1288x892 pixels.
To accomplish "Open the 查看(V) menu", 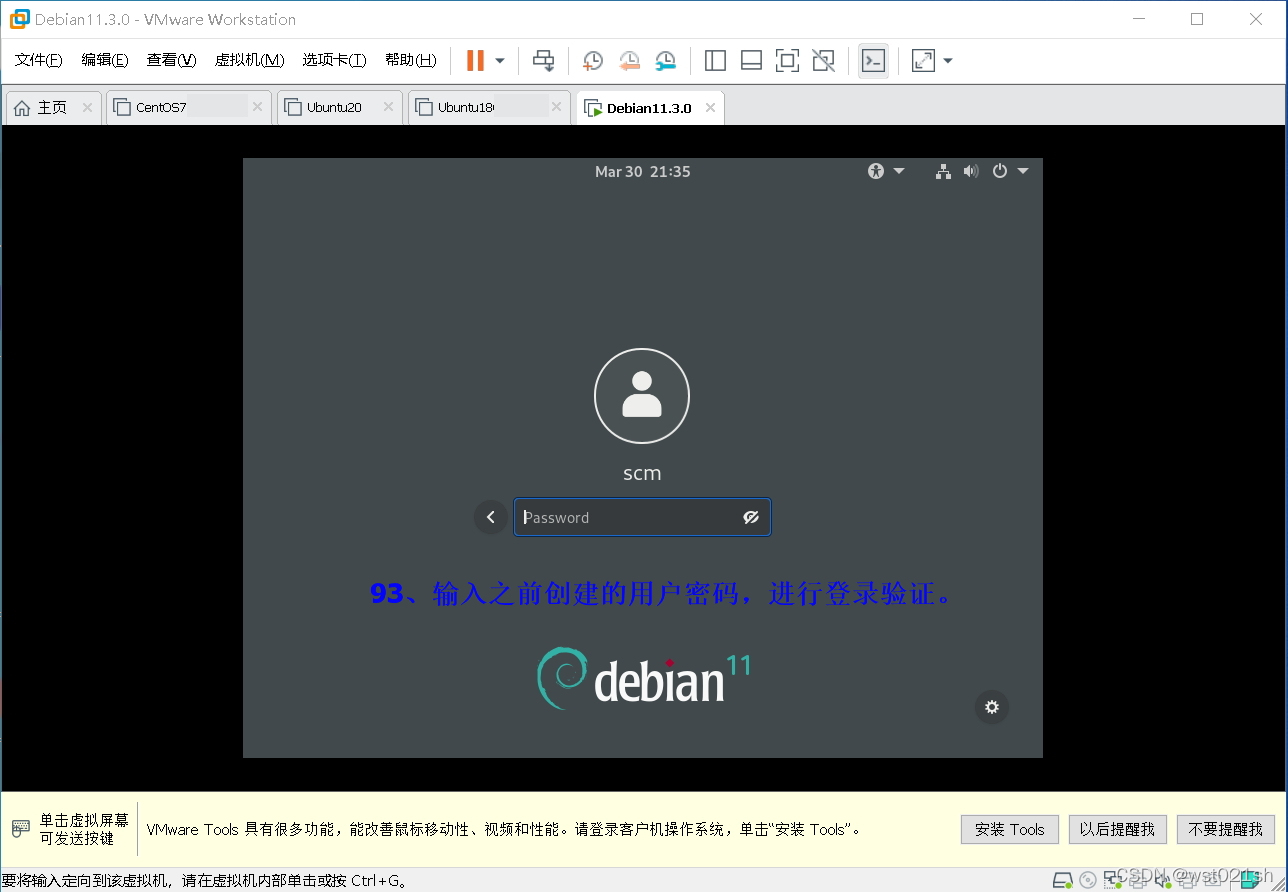I will click(x=171, y=60).
